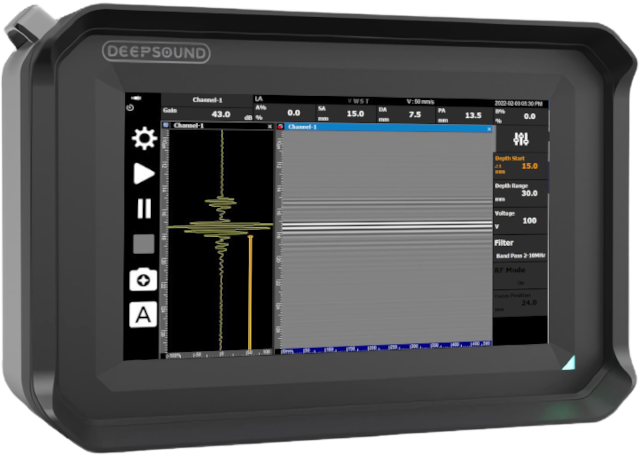Open the equalizer sliders parameter icon

521,139
